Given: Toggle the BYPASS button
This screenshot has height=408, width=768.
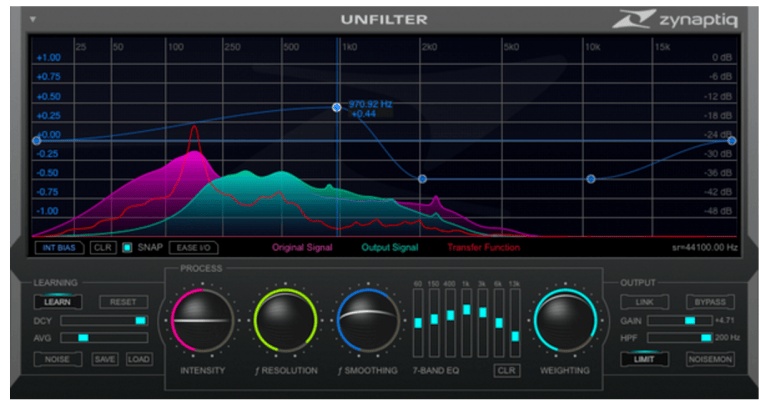Looking at the screenshot, I should click(710, 302).
